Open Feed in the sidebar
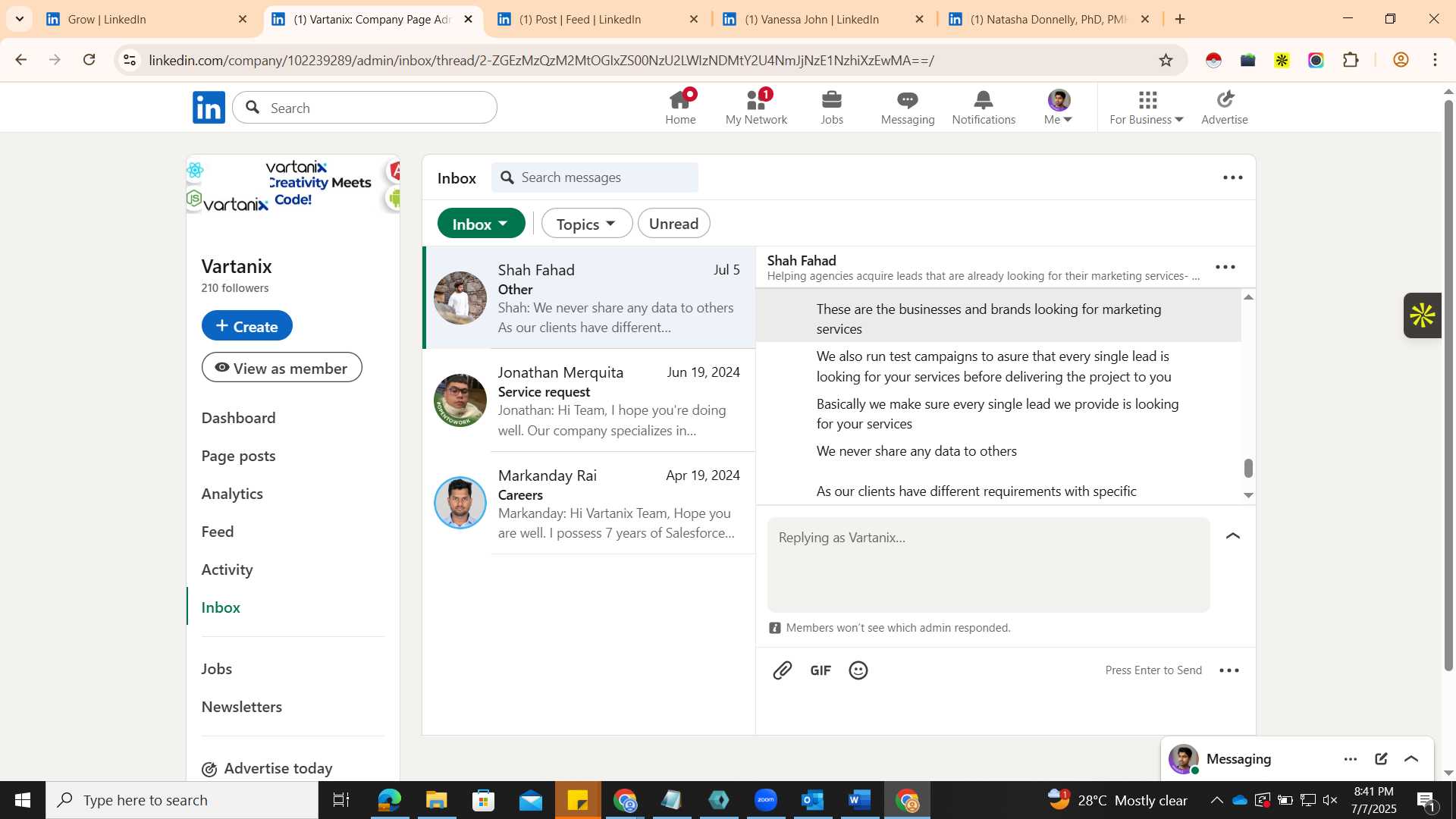Viewport: 1456px width, 819px height. (x=218, y=532)
